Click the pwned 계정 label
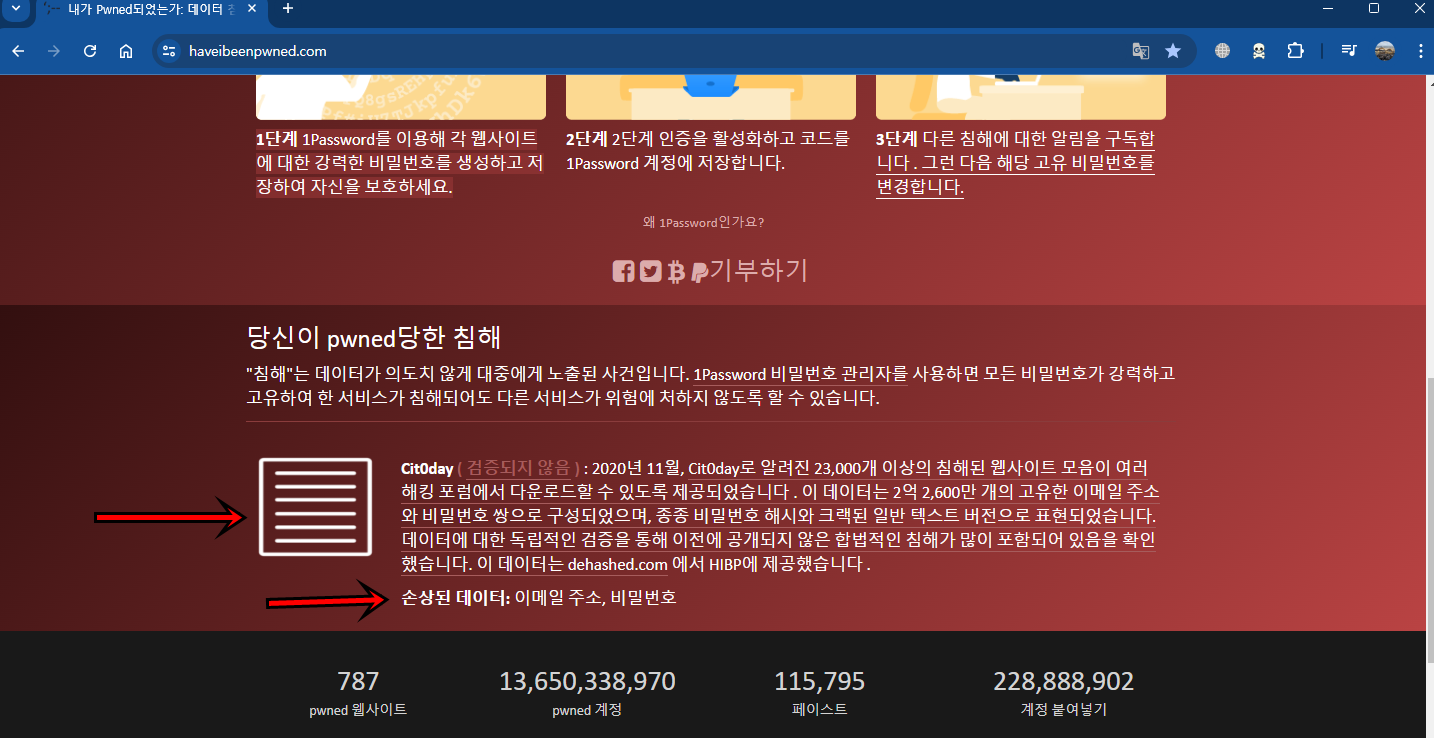Image resolution: width=1434 pixels, height=738 pixels. [587, 710]
